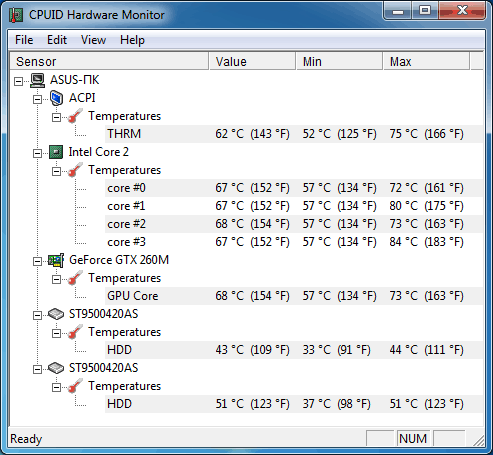Collapse Temperatures under second ST9500420AS
This screenshot has height=455, width=493.
57,387
